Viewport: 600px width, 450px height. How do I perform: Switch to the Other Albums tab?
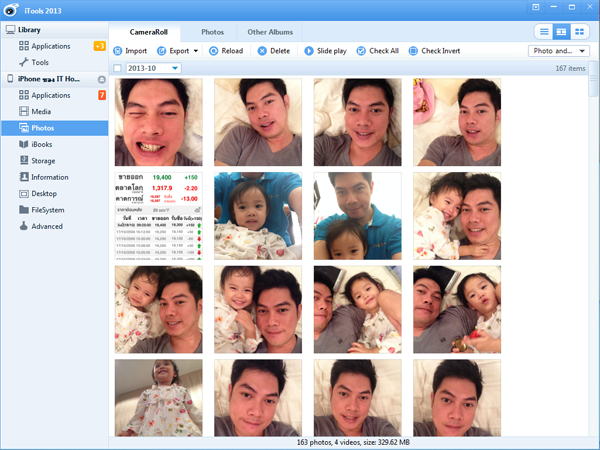click(x=272, y=32)
